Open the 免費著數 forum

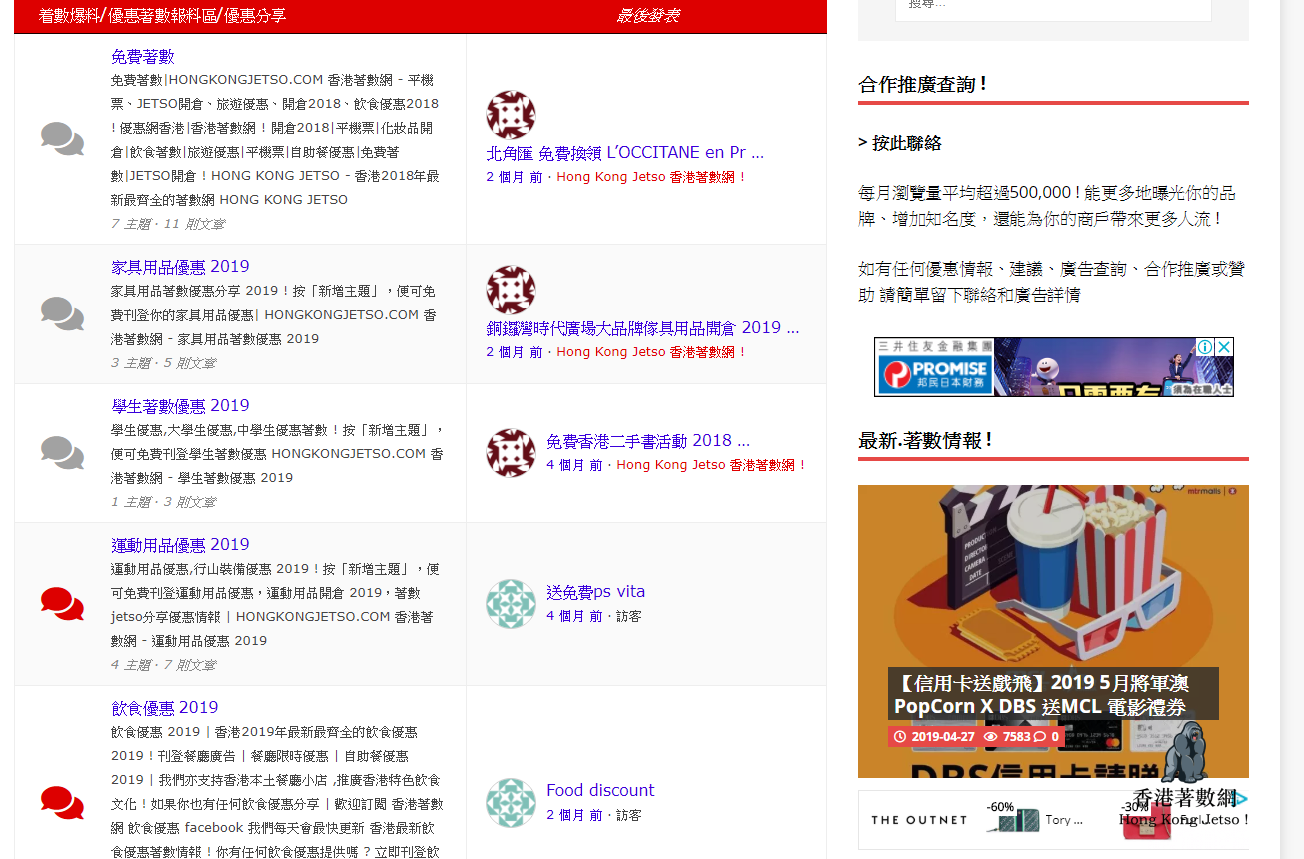pyautogui.click(x=143, y=57)
